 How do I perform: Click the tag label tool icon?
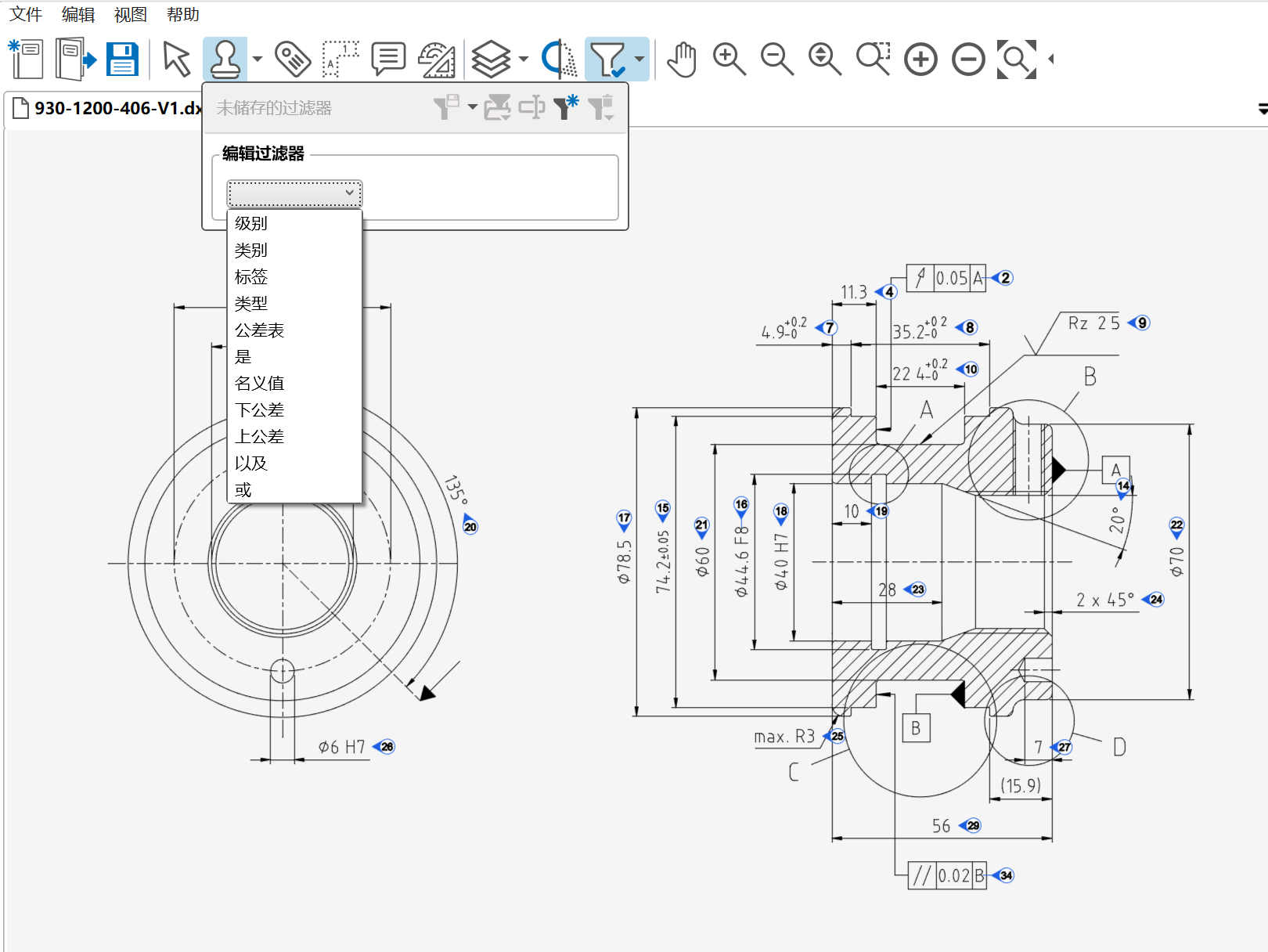[x=293, y=59]
